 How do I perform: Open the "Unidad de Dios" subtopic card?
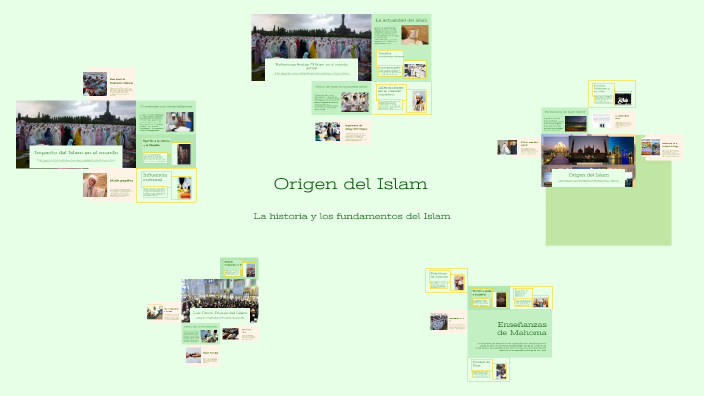(x=488, y=369)
